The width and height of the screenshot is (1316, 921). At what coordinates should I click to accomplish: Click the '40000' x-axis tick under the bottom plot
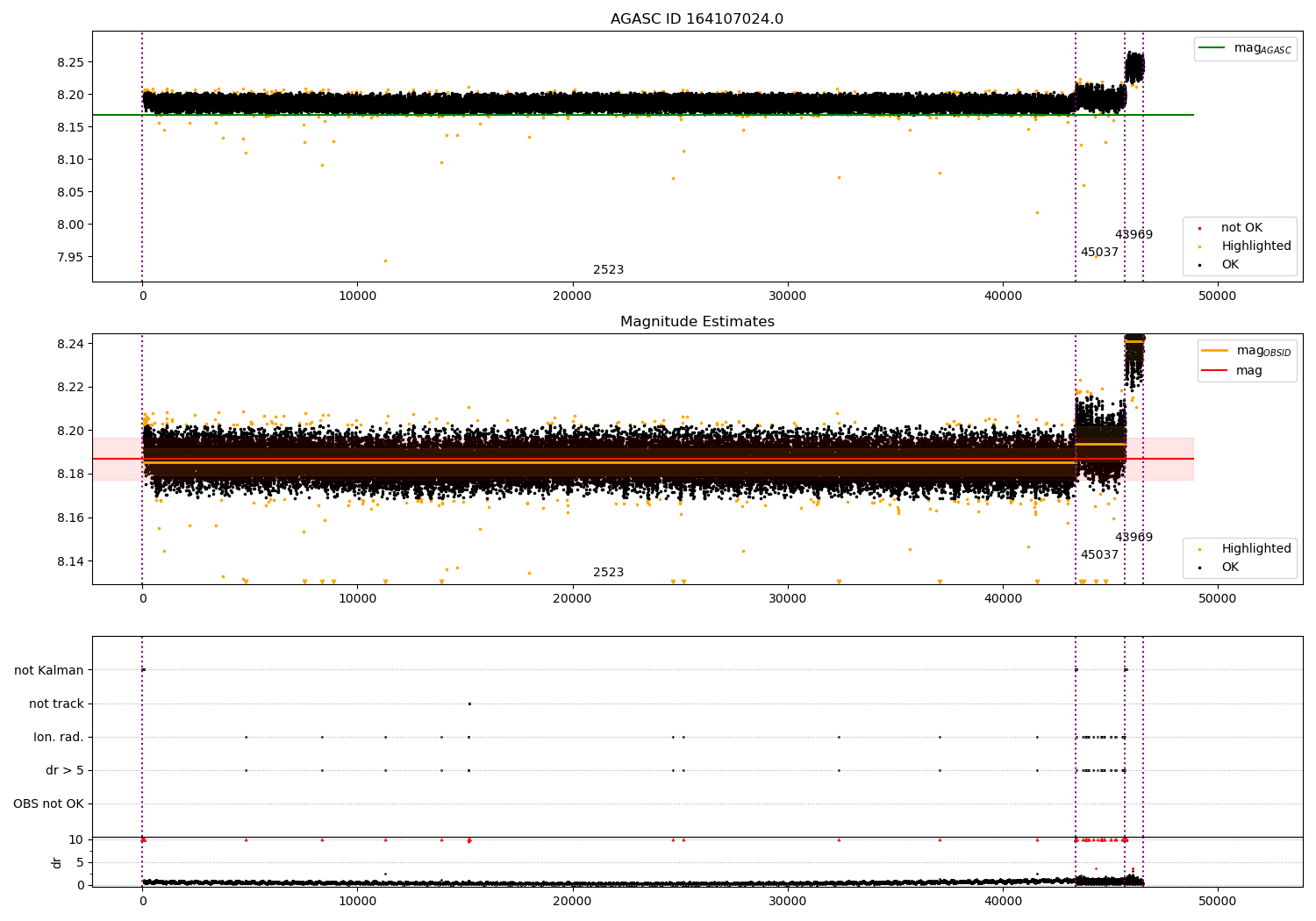tap(1003, 902)
